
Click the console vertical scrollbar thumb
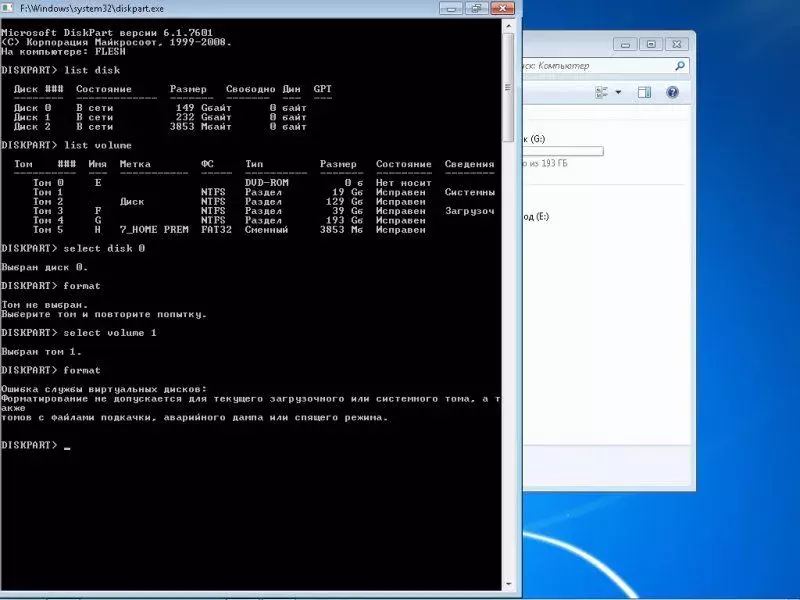click(509, 87)
